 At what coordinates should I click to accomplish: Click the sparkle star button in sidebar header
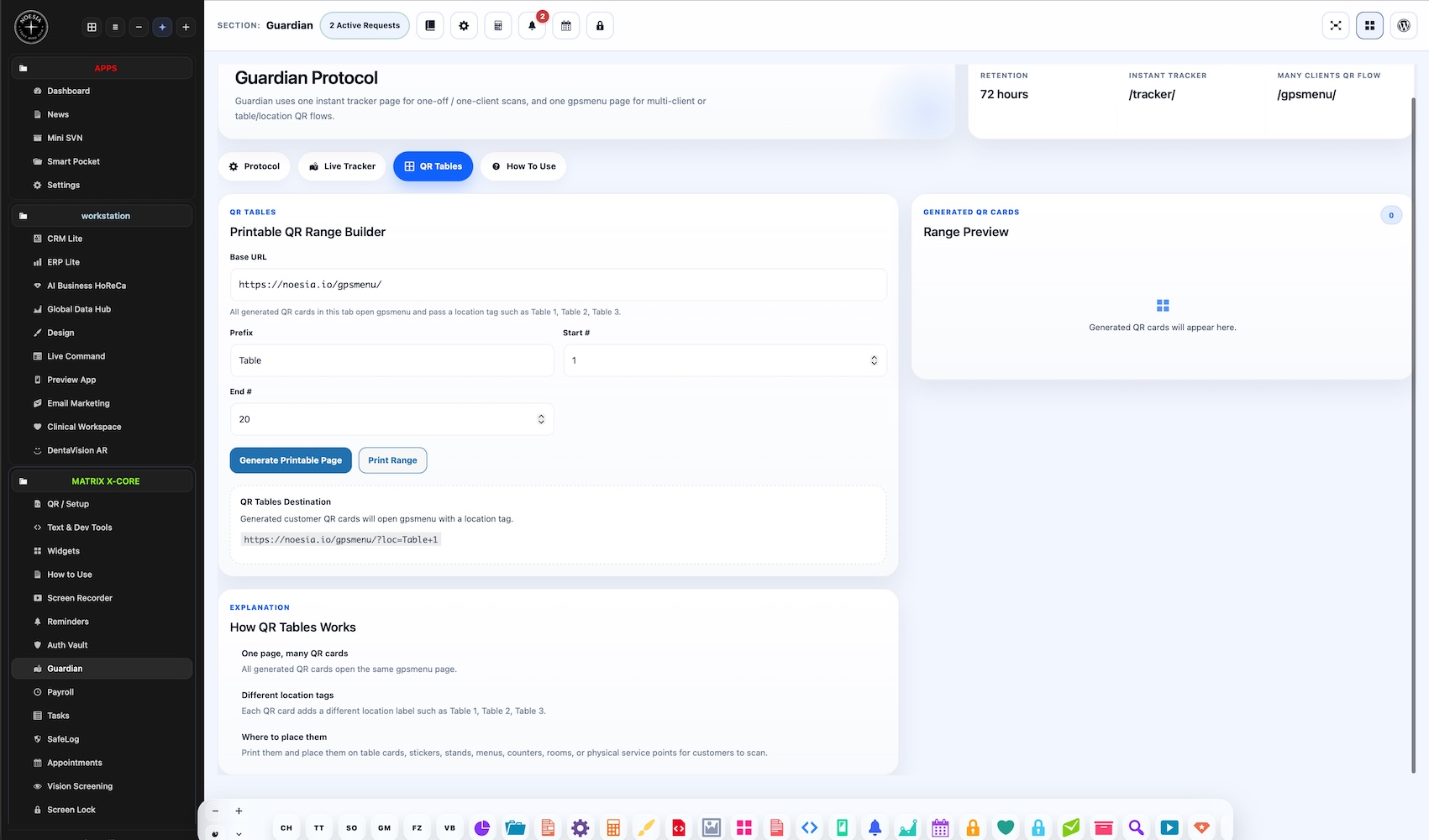click(162, 27)
